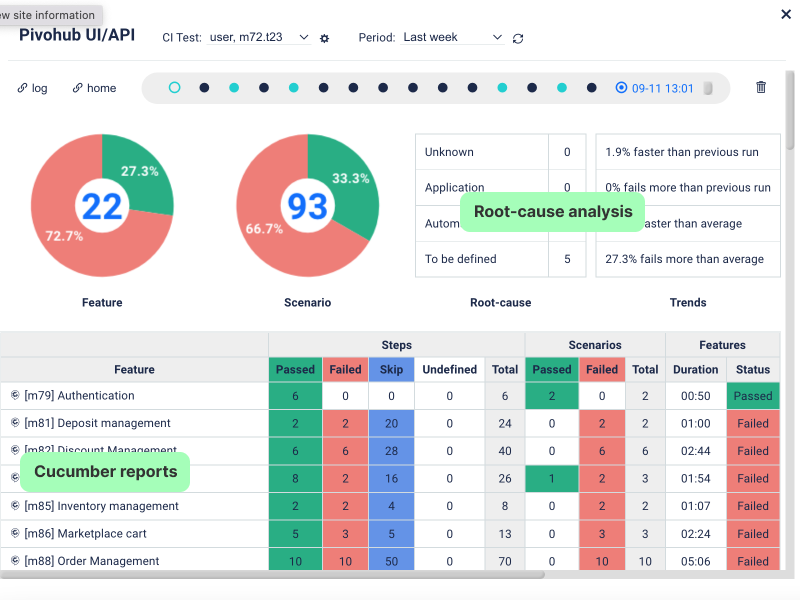The image size is (800, 600).
Task: Click the Cucumber reports highlight
Action: [104, 471]
